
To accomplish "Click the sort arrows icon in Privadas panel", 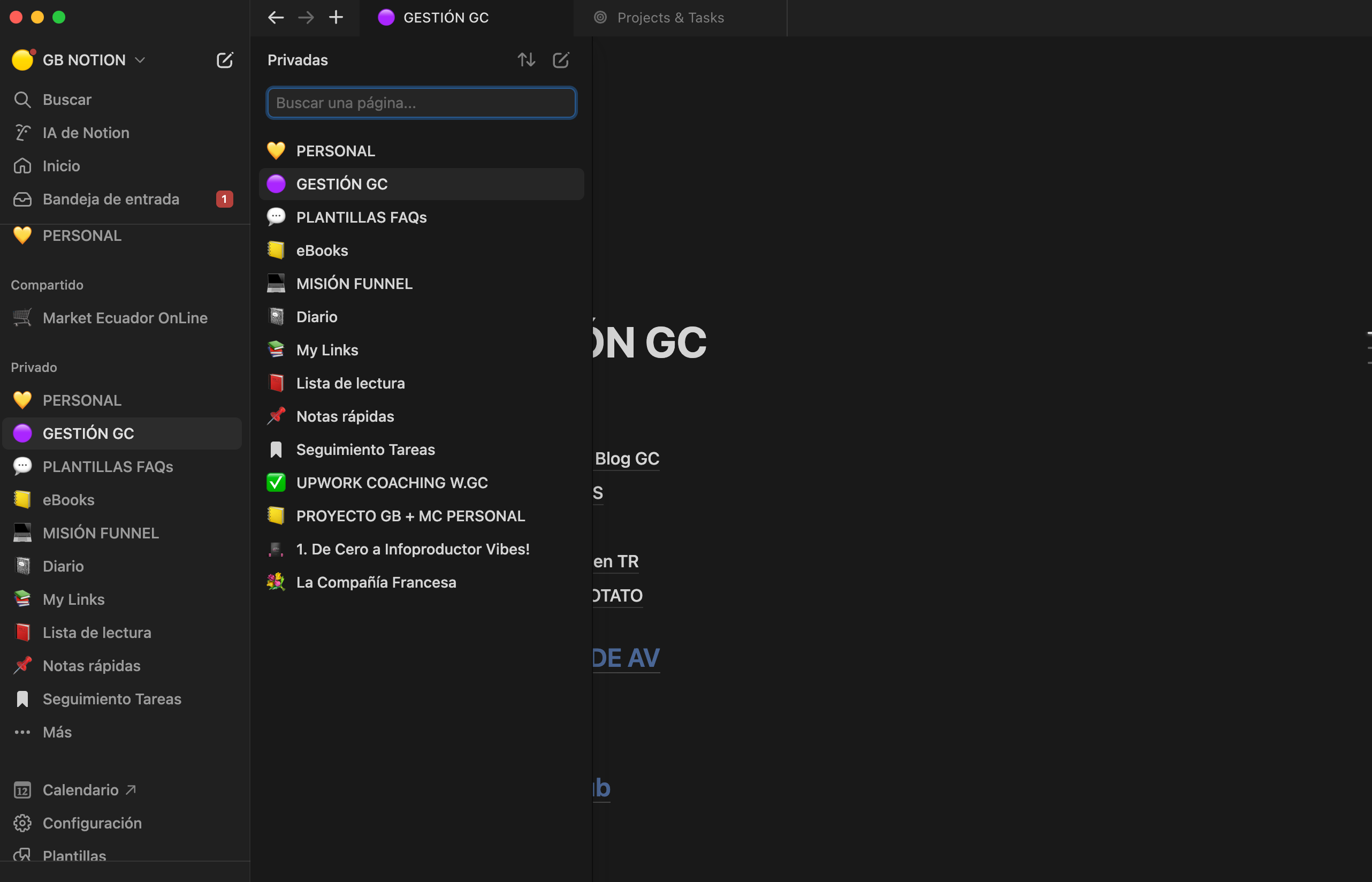I will (526, 60).
